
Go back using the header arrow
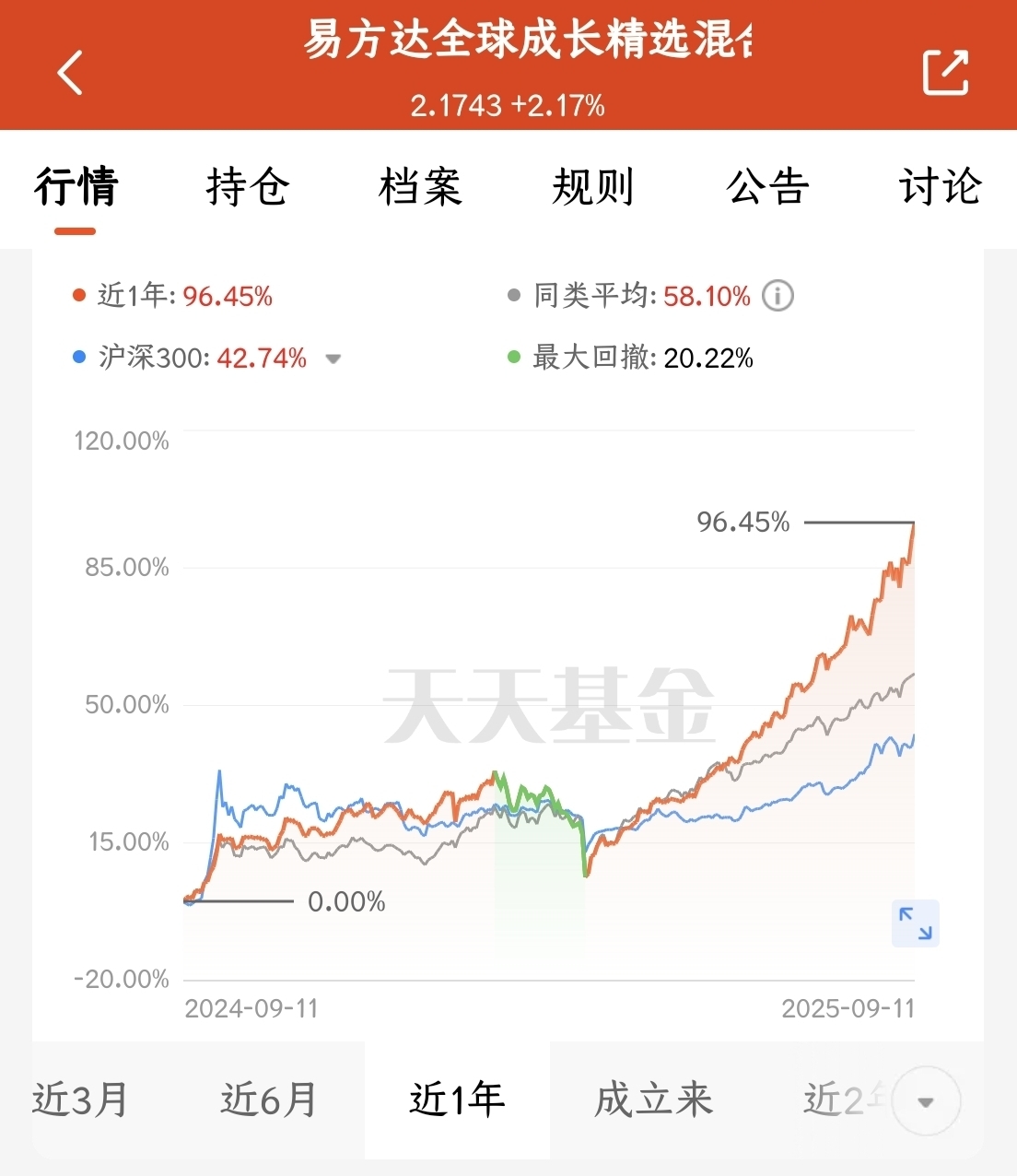(x=70, y=73)
